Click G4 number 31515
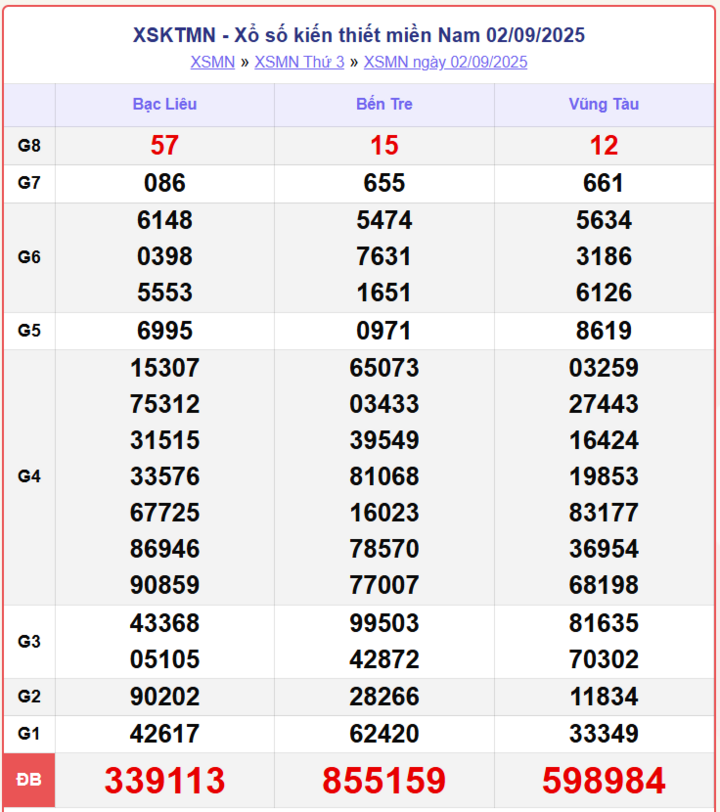 click(x=165, y=441)
